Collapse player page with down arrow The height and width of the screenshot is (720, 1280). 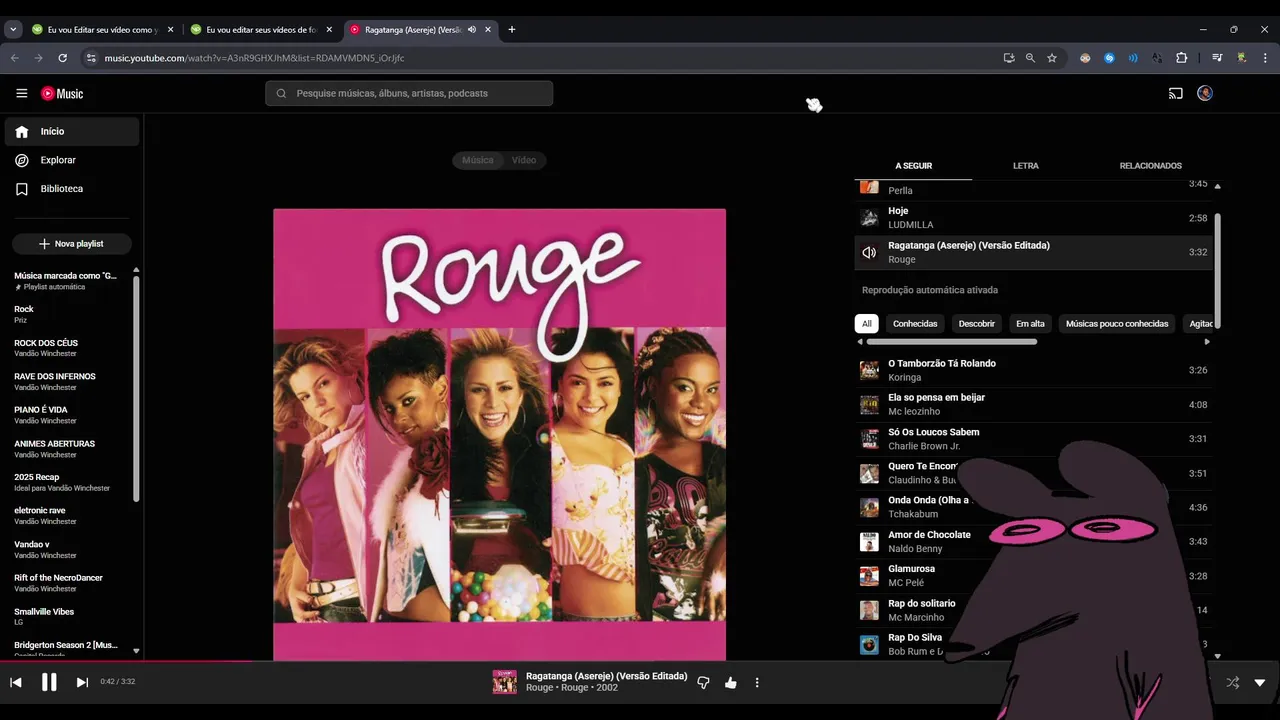point(1260,683)
